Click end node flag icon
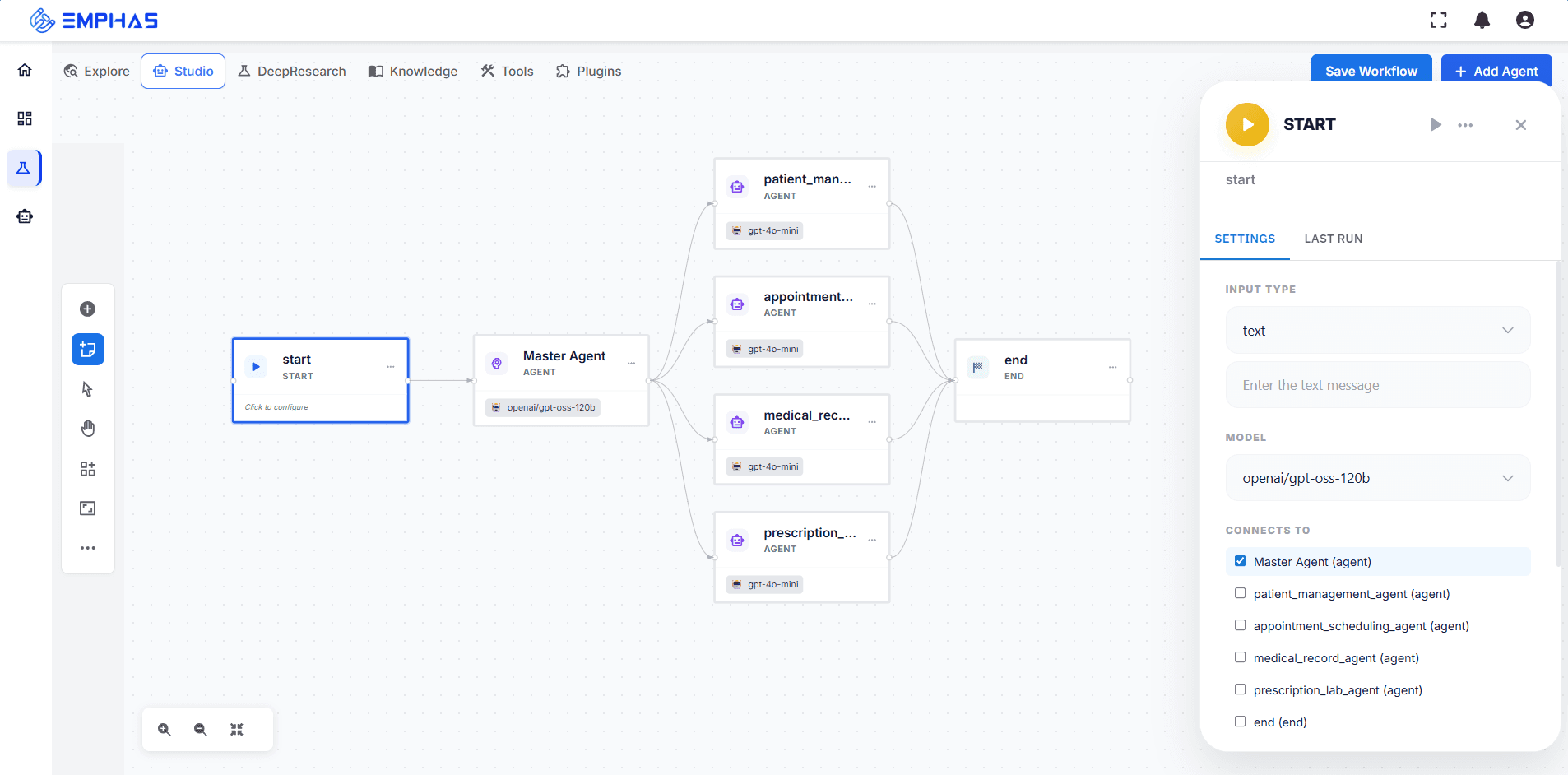Viewport: 1568px width, 775px height. coord(978,368)
